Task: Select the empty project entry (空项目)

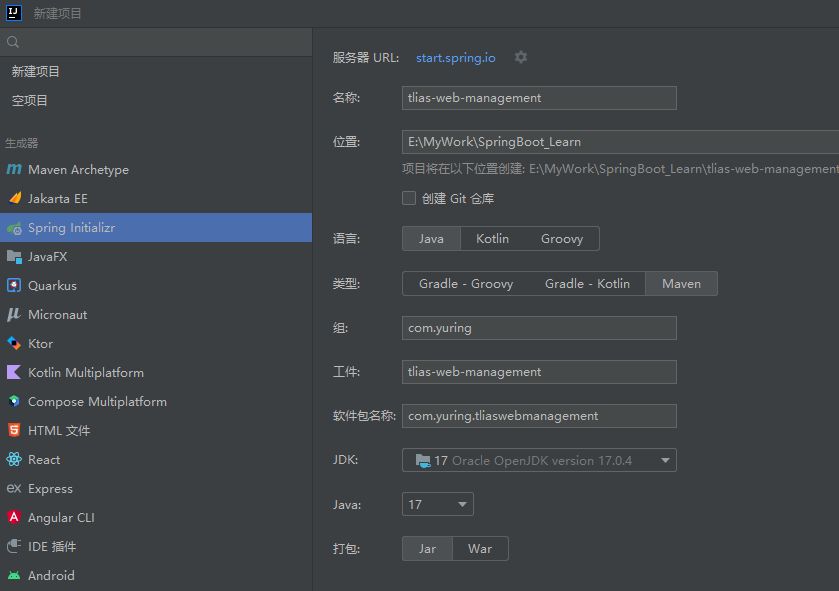Action: (x=30, y=101)
